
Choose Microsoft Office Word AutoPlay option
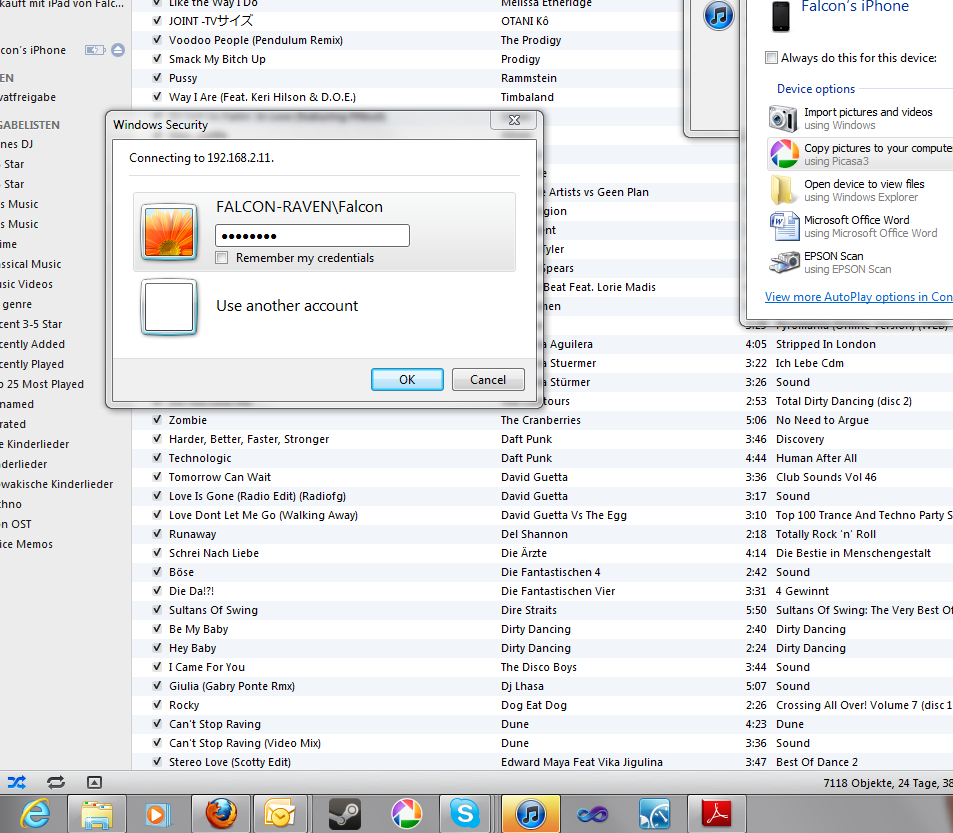coord(859,226)
